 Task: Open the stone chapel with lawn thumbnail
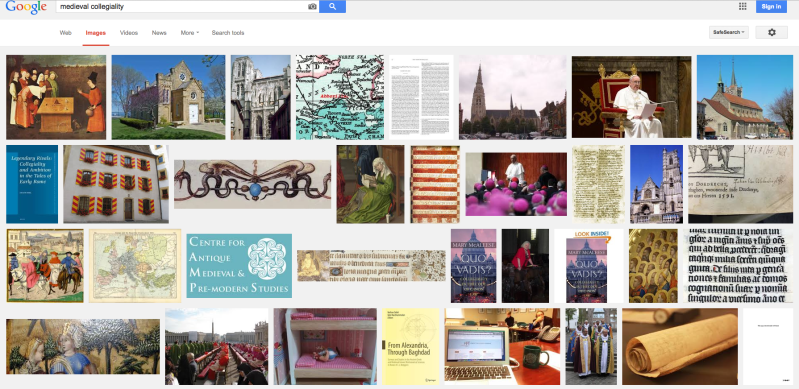[168, 97]
